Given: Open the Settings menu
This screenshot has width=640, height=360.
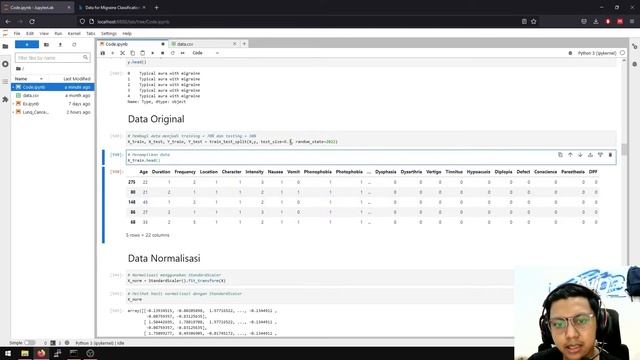Looking at the screenshot, I should (x=109, y=33).
